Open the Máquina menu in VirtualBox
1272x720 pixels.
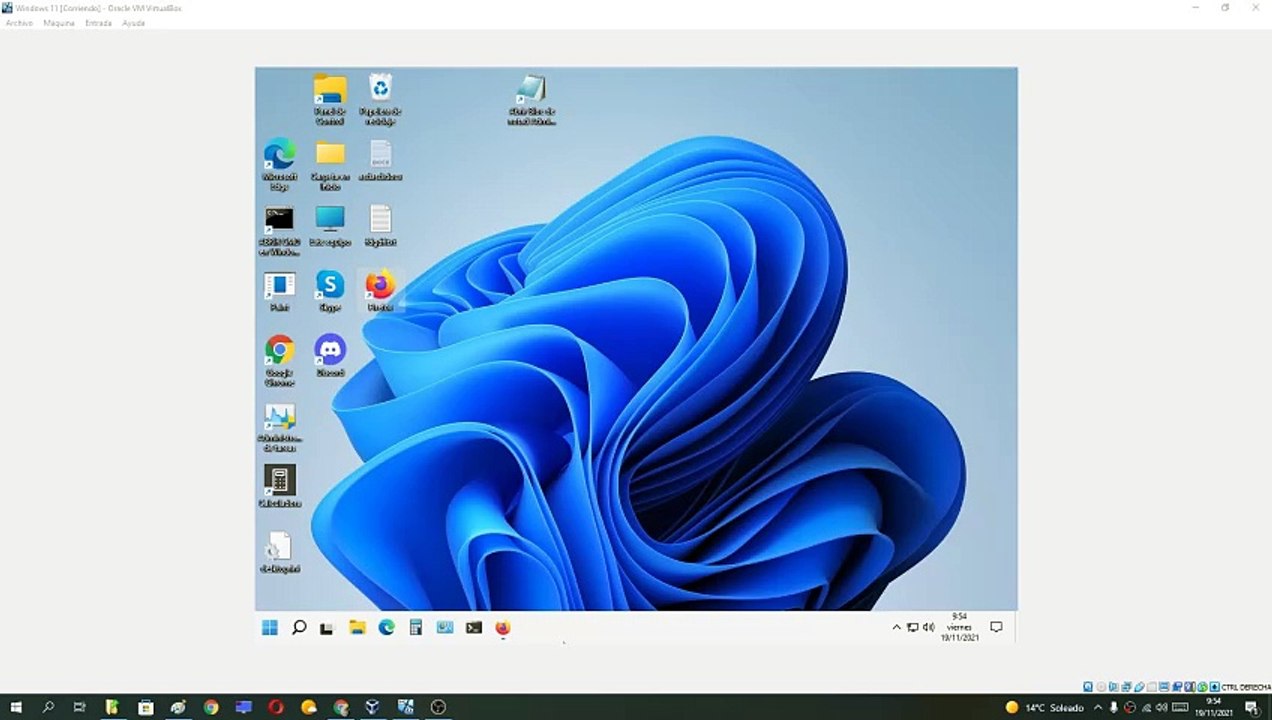click(x=59, y=23)
